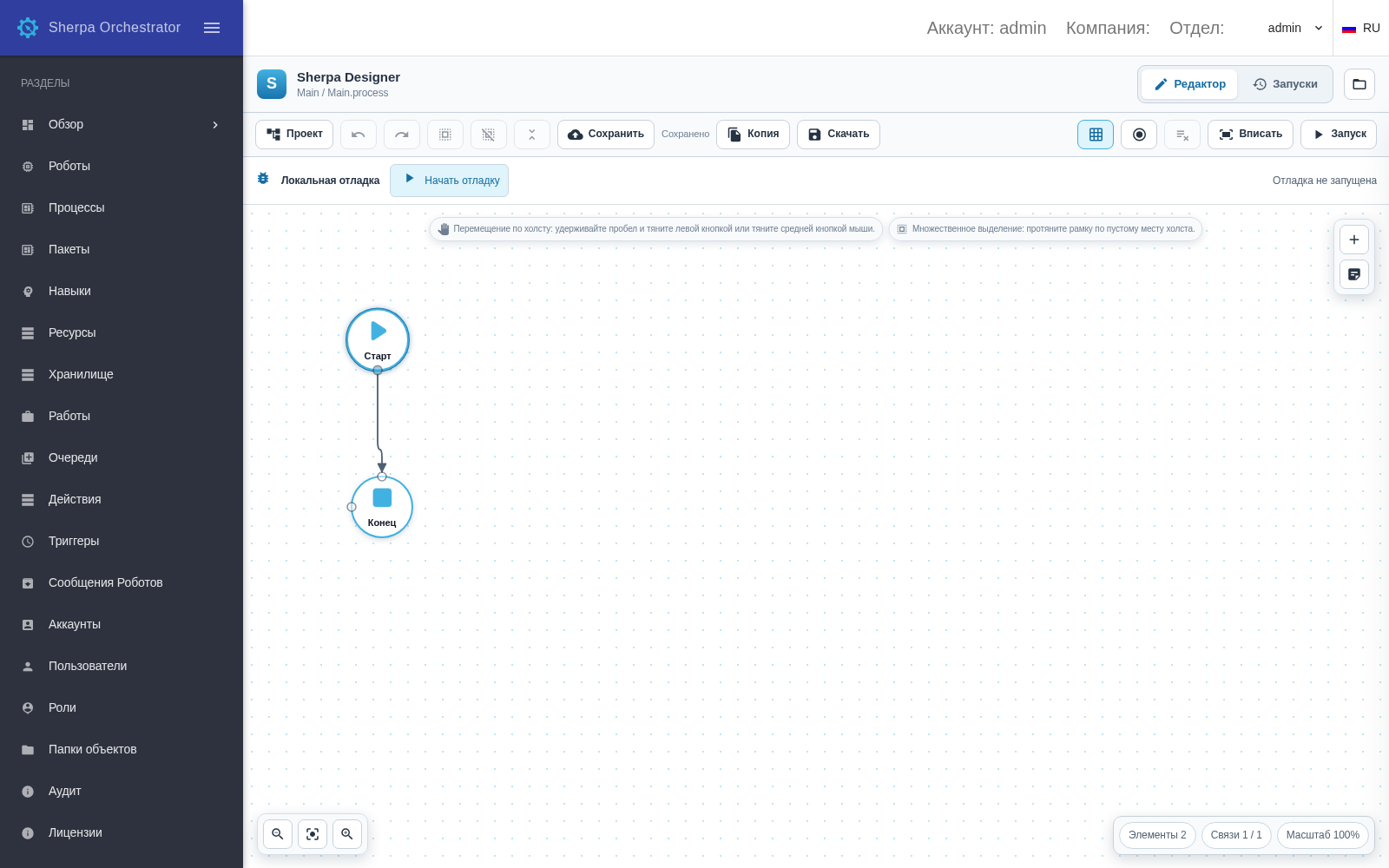This screenshot has width=1389, height=868.
Task: Open the RU language selector
Action: click(x=1361, y=28)
